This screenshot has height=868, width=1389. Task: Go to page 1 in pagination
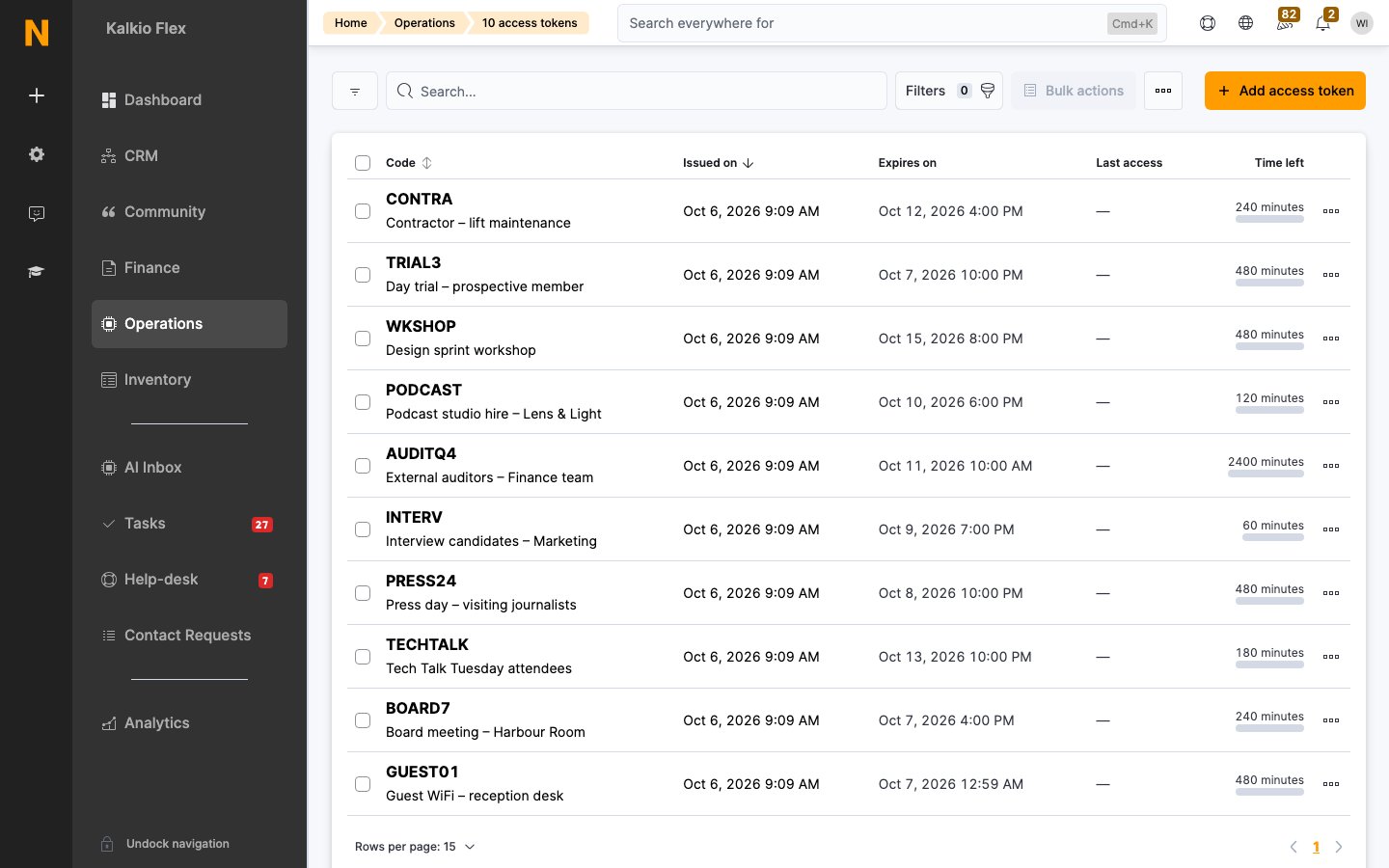coord(1316,847)
